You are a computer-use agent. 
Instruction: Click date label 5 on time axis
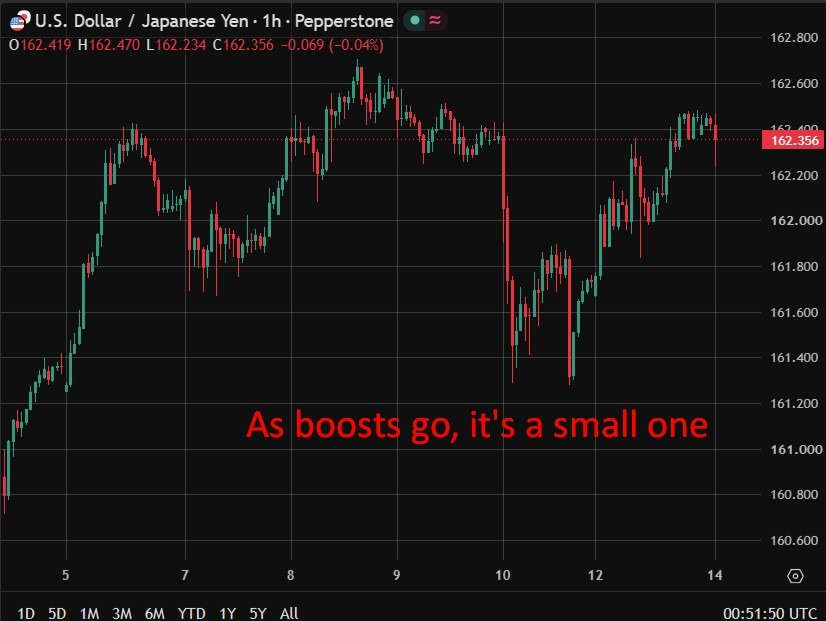point(65,575)
